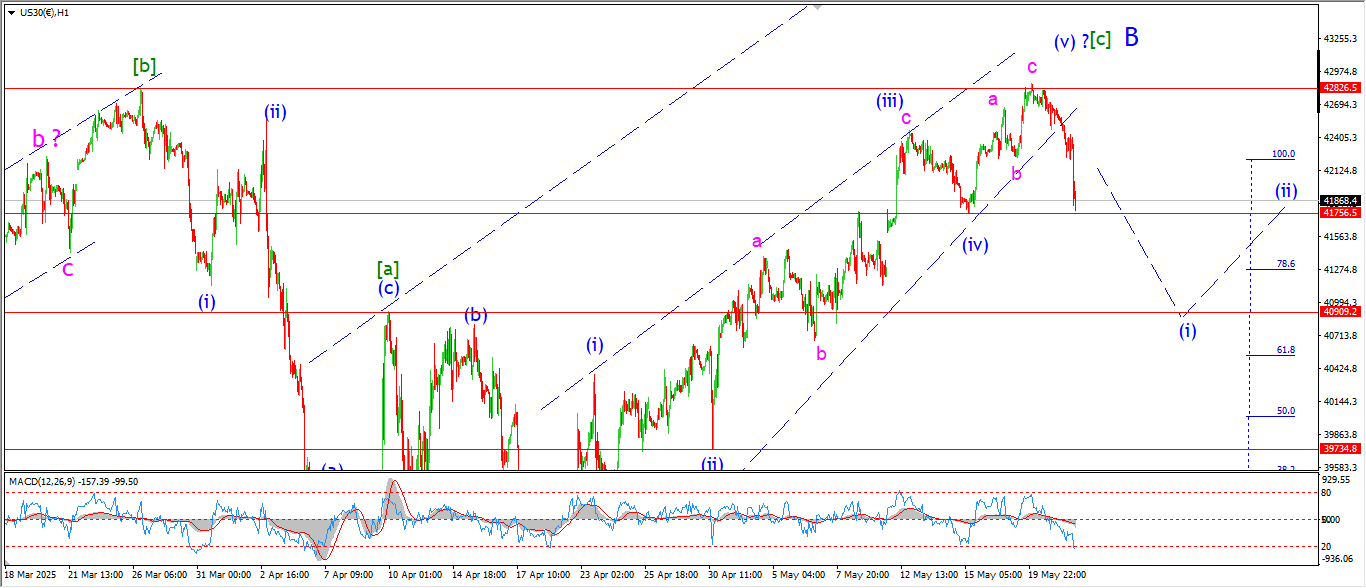
Task: Click the gray chart shift marker at top
Action: 817,6
